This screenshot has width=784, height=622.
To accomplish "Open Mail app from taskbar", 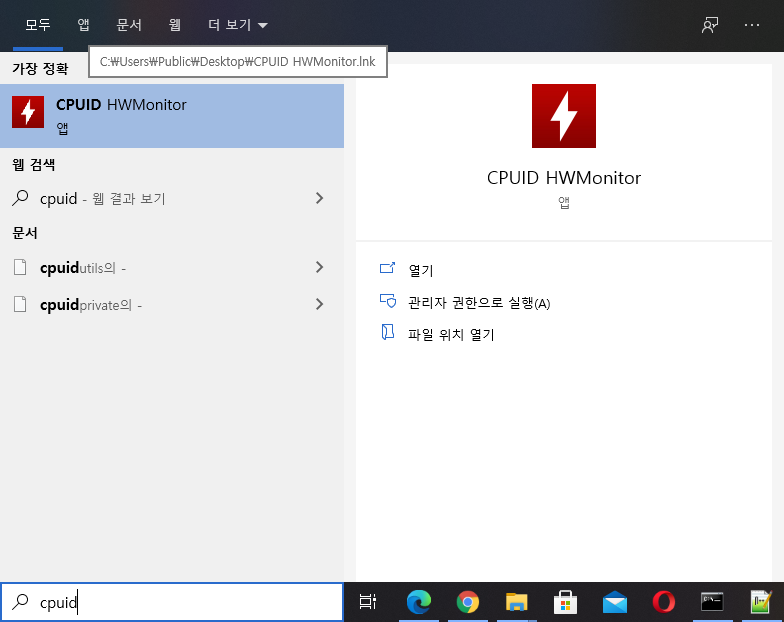I will click(614, 602).
